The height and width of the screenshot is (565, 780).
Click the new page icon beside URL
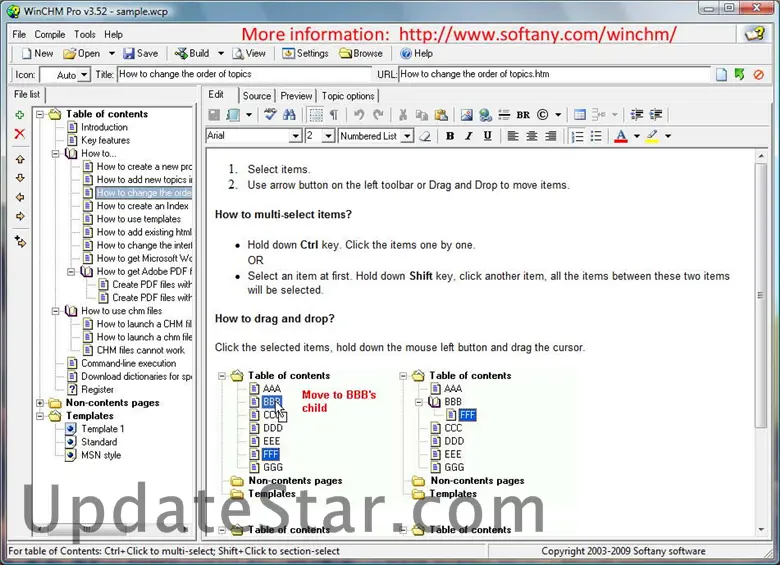(x=721, y=75)
